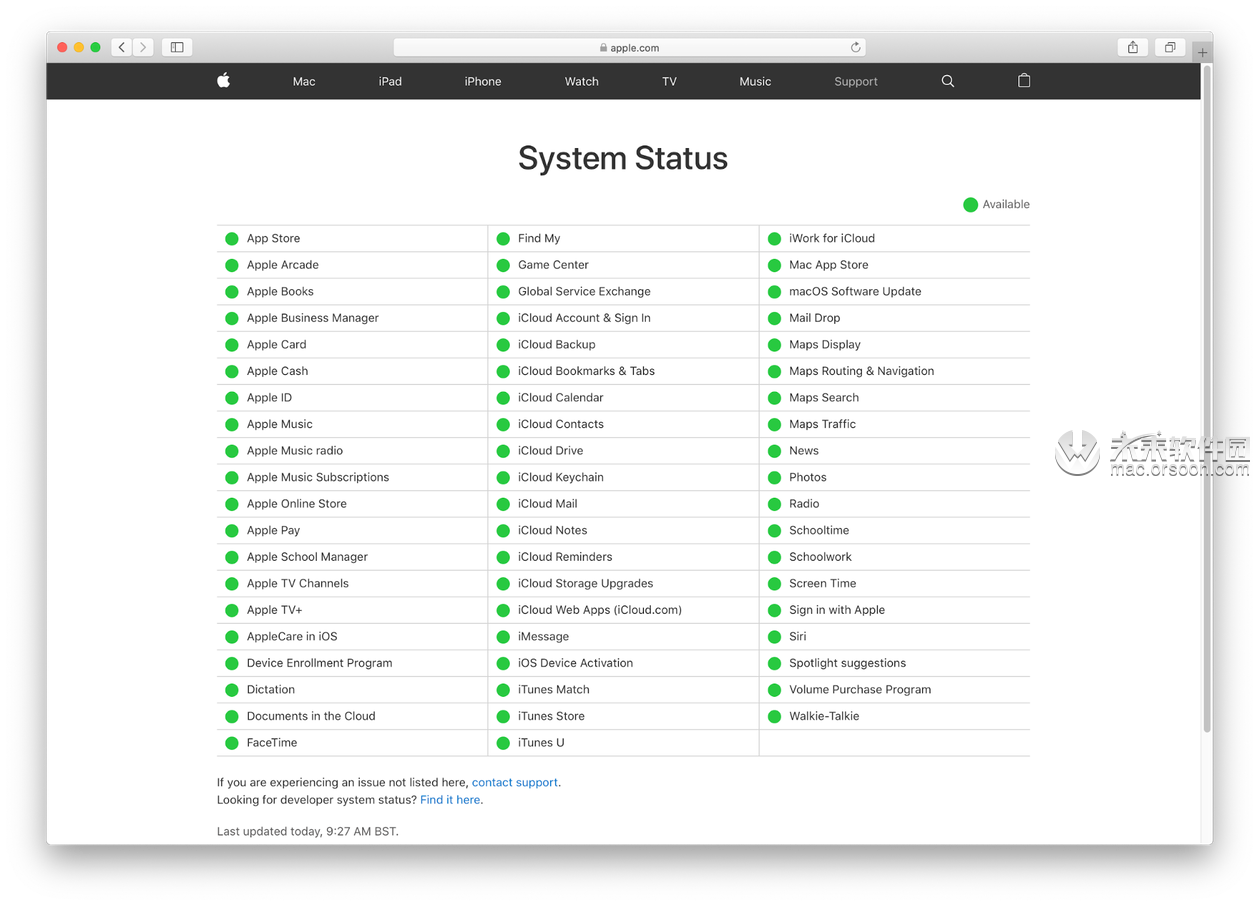Open the Mac menu item
This screenshot has height=906, width=1260.
304,81
